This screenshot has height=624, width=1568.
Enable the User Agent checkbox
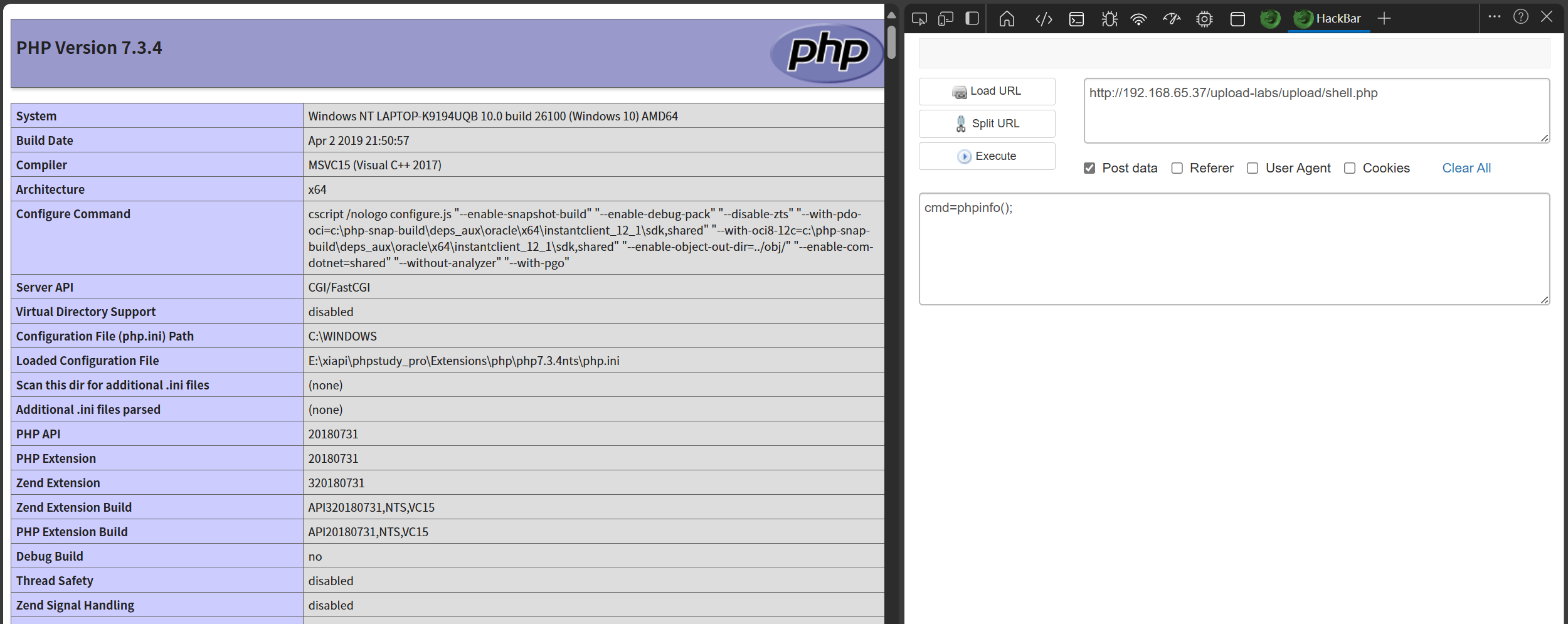[1253, 168]
